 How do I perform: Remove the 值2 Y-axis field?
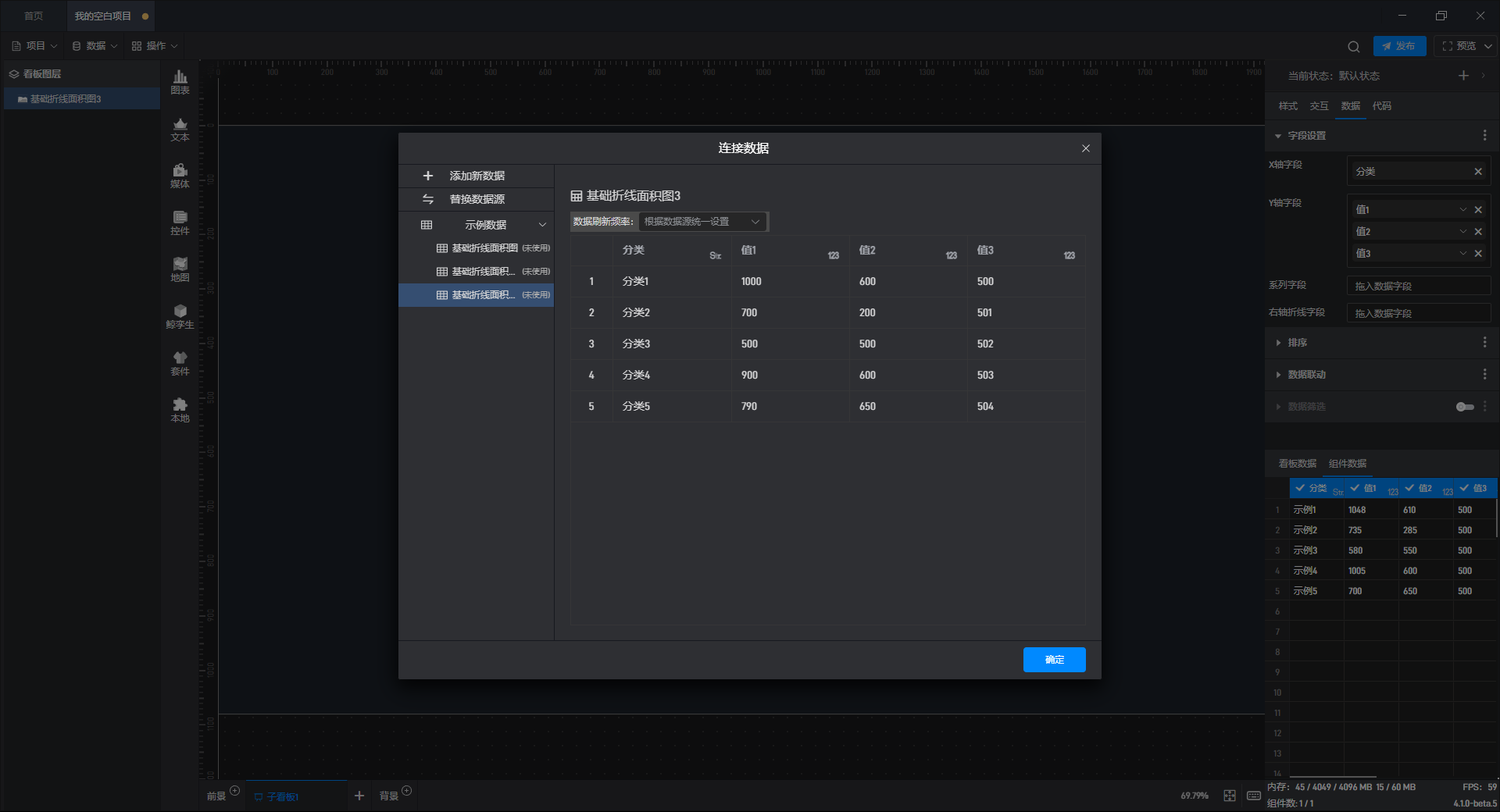tap(1478, 232)
